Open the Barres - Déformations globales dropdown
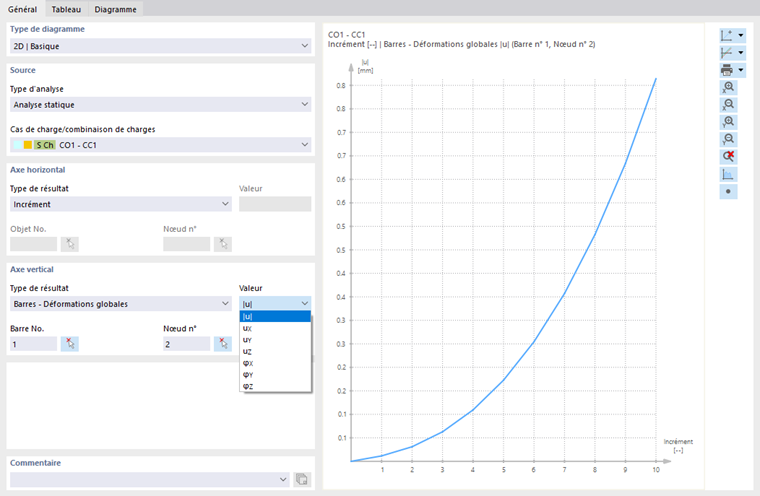760x496 pixels. pos(121,304)
